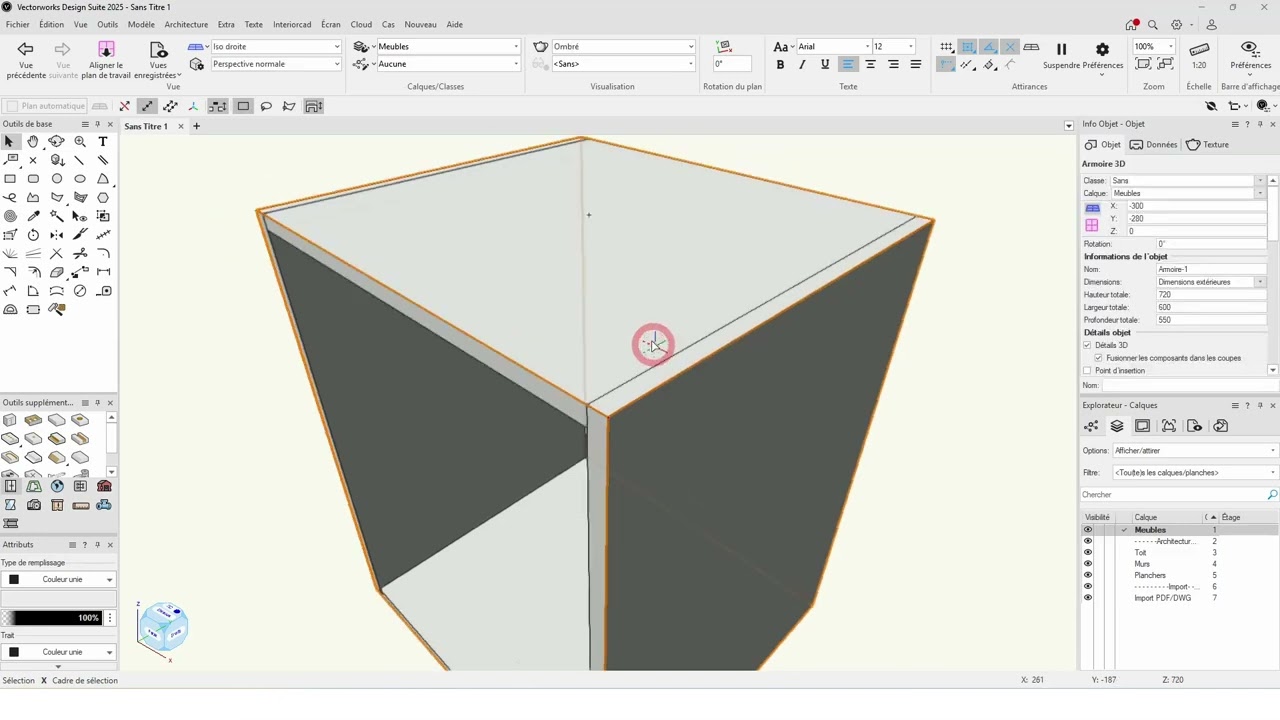Screen dimensions: 1280x720
Task: Open the Arial font dropdown
Action: (x=833, y=47)
